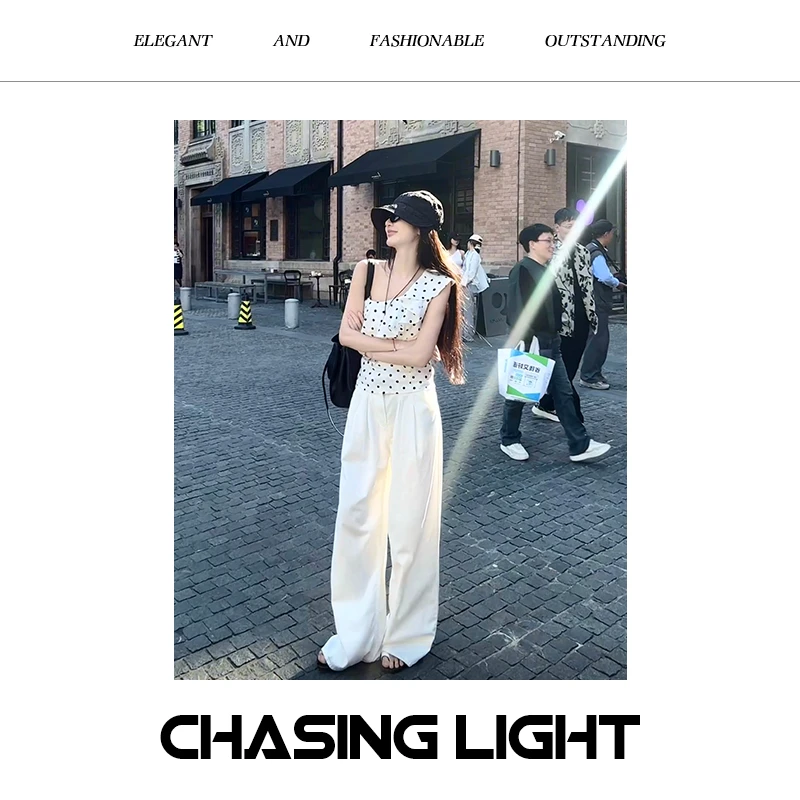This screenshot has width=800, height=800.
Task: Open the street fashion photo
Action: (x=400, y=399)
